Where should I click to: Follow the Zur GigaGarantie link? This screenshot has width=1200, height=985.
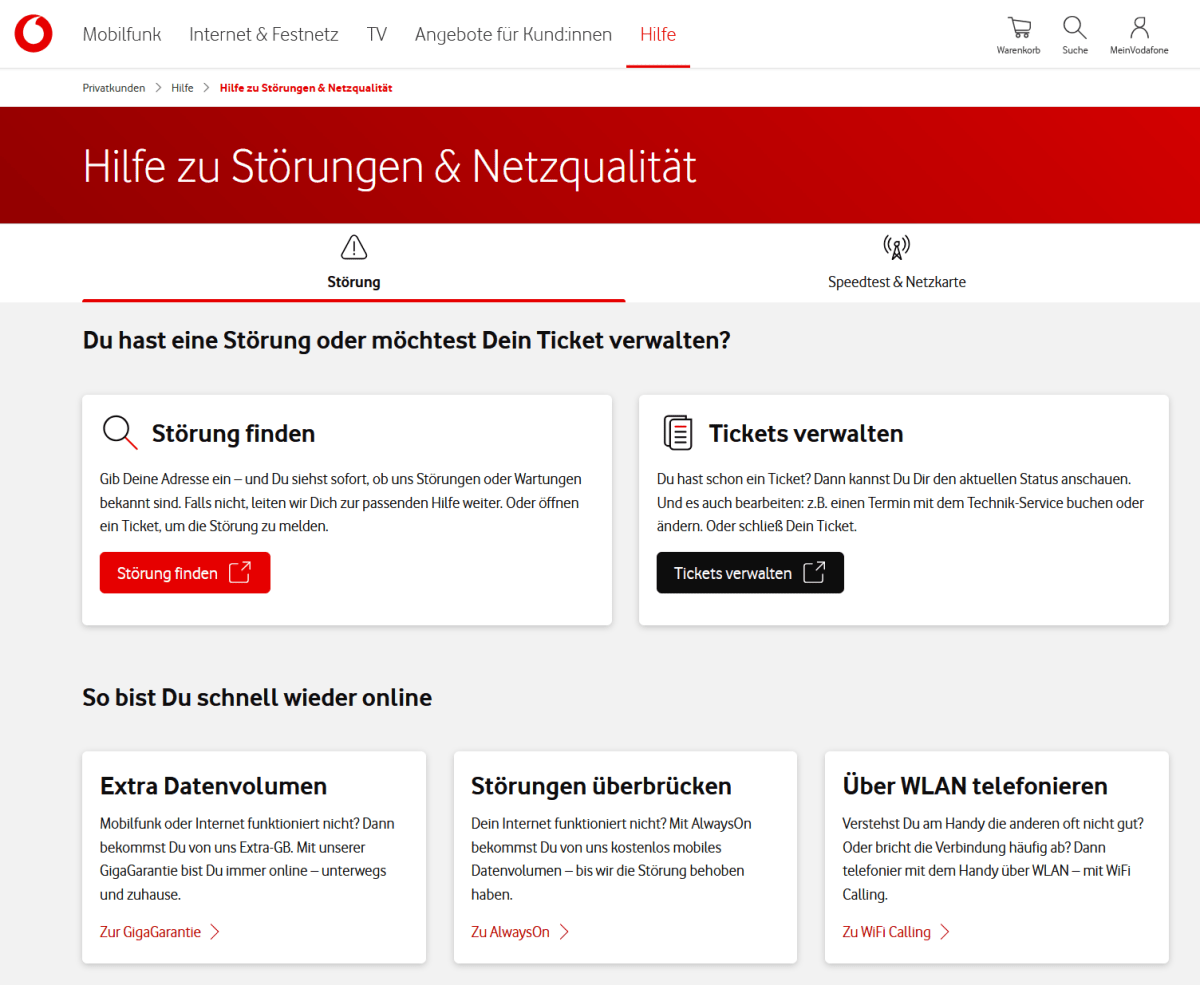coord(151,931)
